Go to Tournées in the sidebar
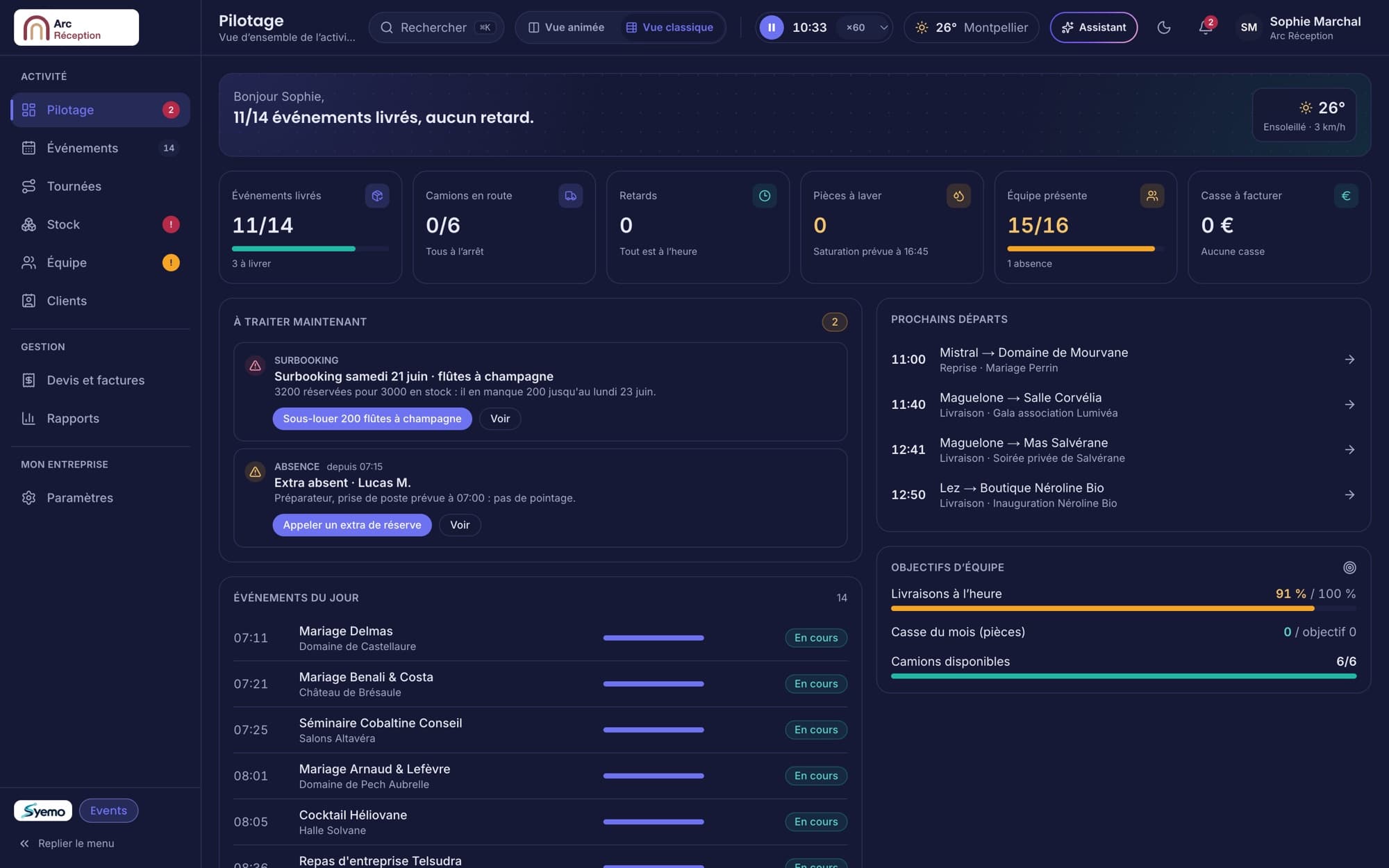The image size is (1389, 868). tap(101, 186)
